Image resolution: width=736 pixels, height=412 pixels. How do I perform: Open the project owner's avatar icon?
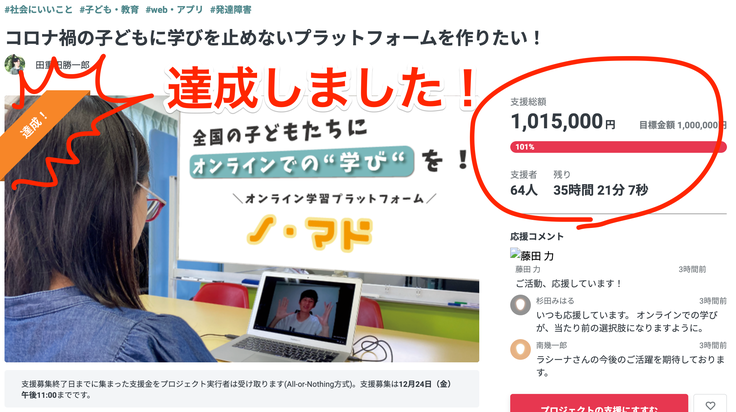pyautogui.click(x=15, y=64)
